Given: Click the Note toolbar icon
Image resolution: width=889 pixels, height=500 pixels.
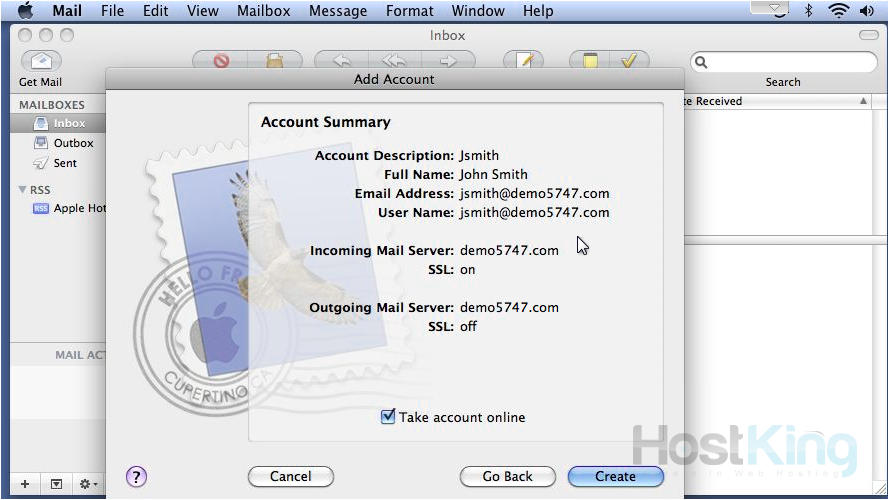Looking at the screenshot, I should [590, 61].
